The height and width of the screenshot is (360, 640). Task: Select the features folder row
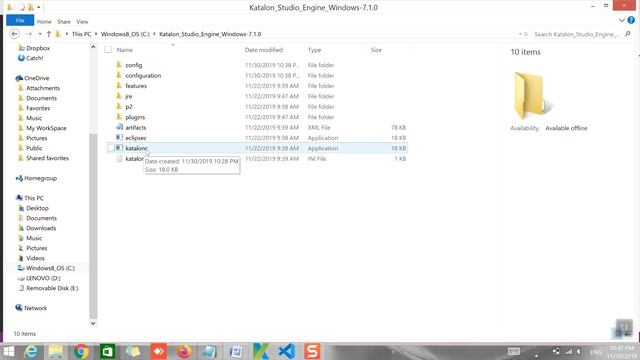[x=257, y=86]
